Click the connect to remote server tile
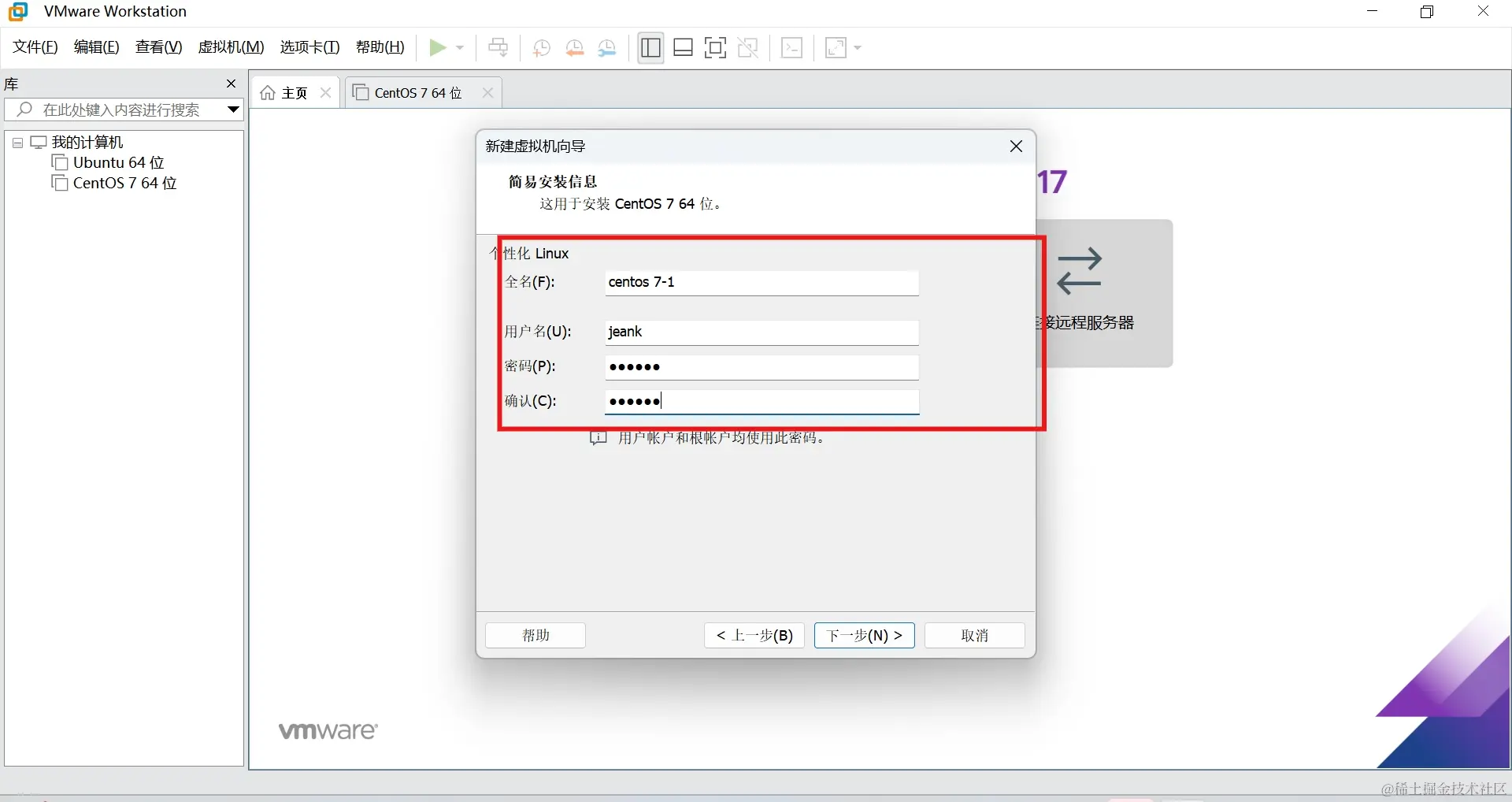 [1105, 293]
